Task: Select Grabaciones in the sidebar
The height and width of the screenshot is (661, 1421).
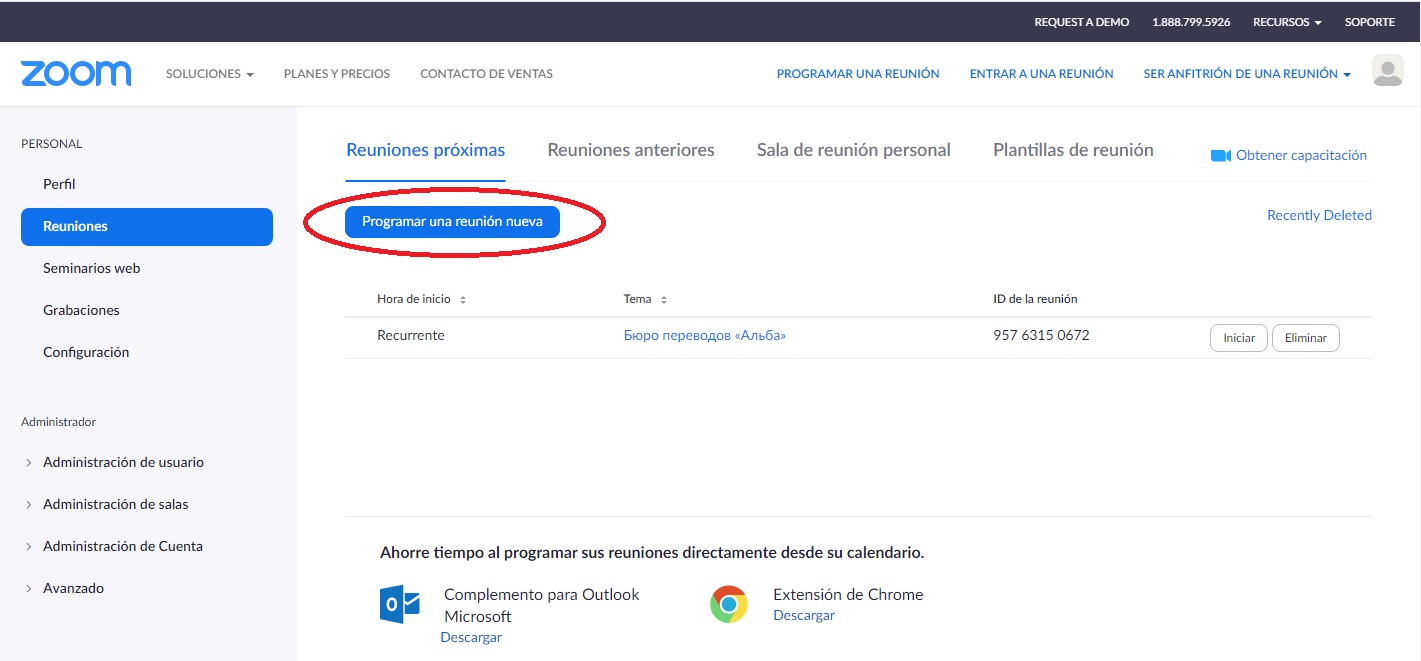Action: pyautogui.click(x=81, y=310)
